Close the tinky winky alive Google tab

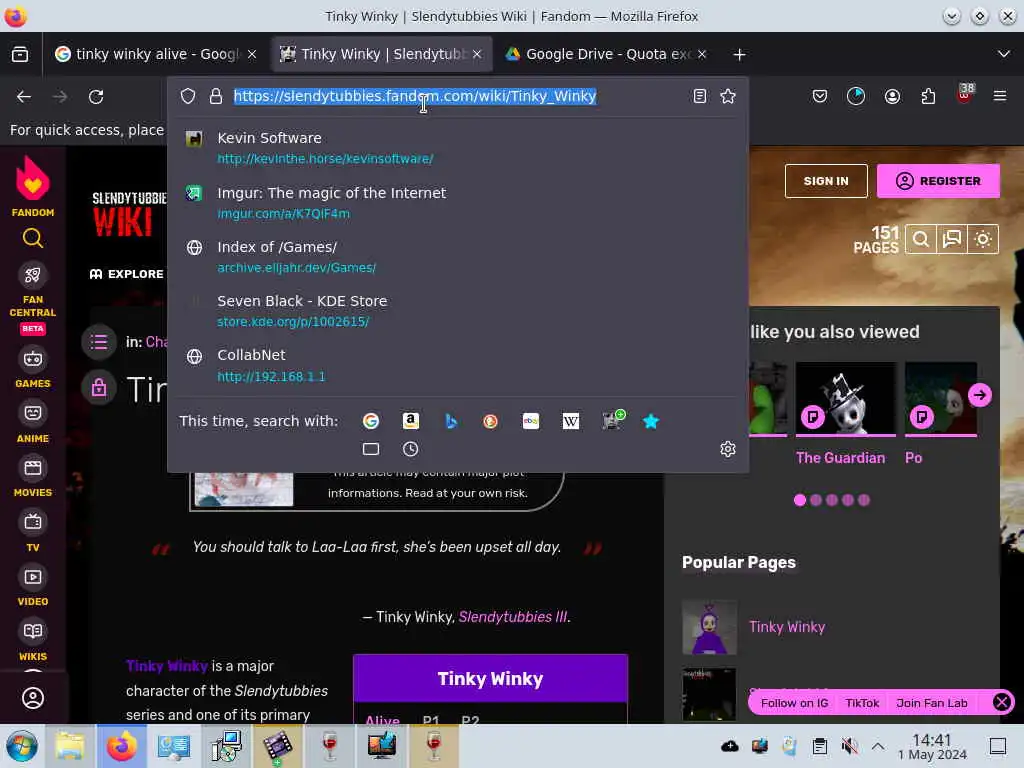252,54
